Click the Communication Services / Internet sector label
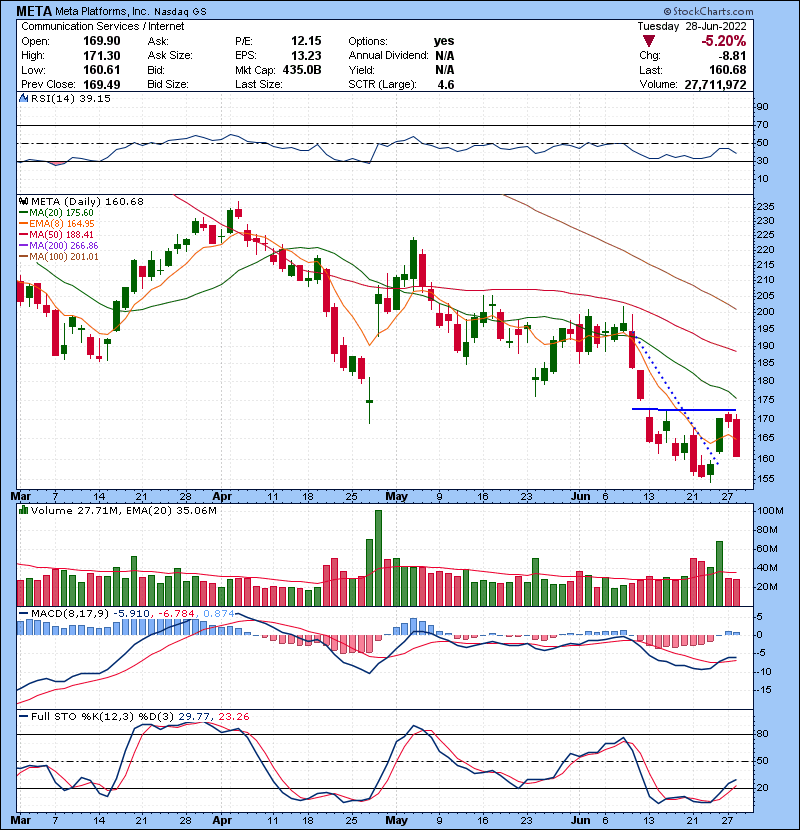The image size is (800, 830). coord(103,26)
